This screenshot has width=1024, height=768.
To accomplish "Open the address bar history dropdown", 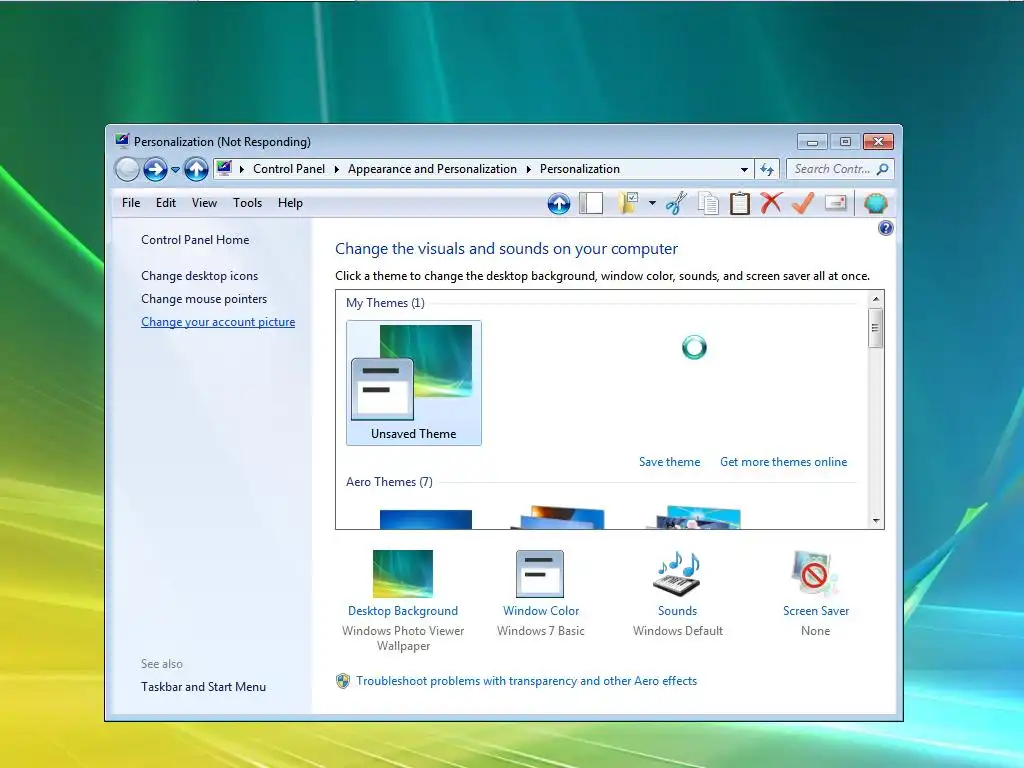I will point(744,169).
